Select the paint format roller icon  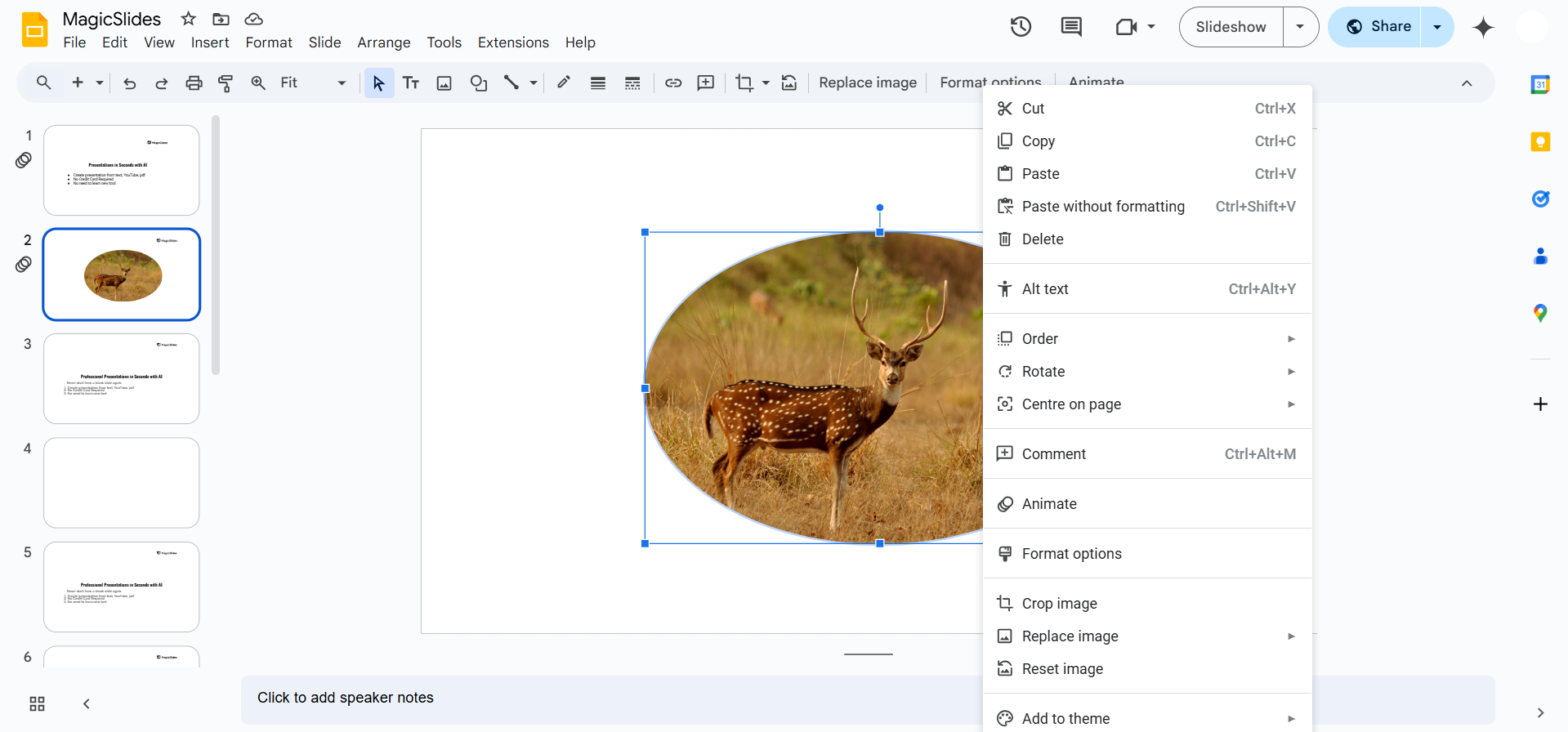pyautogui.click(x=226, y=83)
